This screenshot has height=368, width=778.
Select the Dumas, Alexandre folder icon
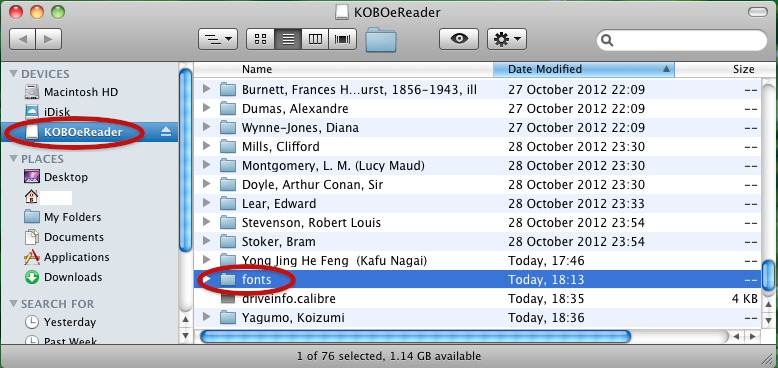click(x=228, y=109)
